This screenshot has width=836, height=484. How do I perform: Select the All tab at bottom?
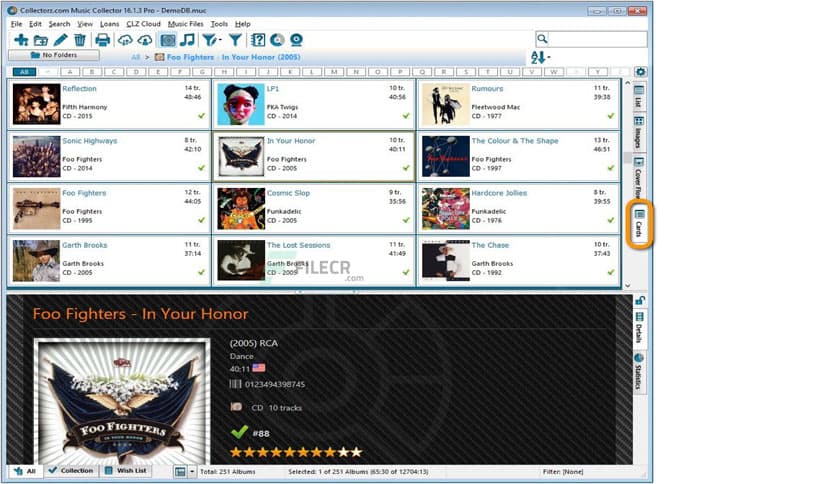25,471
